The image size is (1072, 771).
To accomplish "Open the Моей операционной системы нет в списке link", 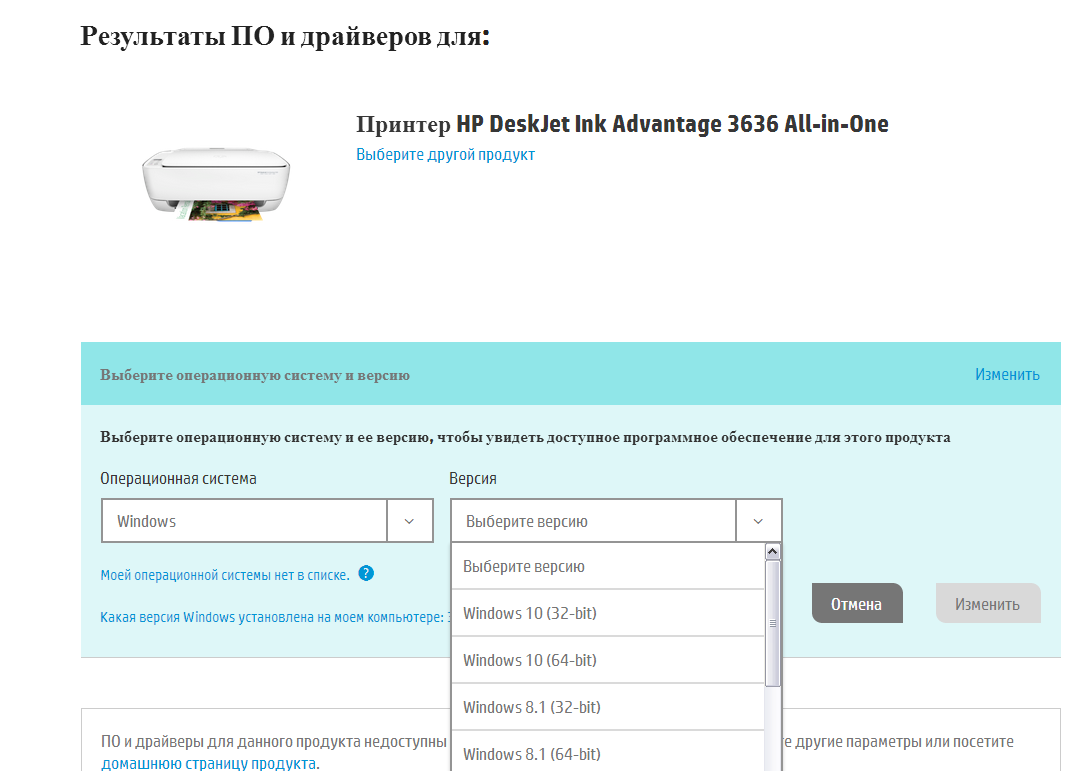I will tap(225, 575).
